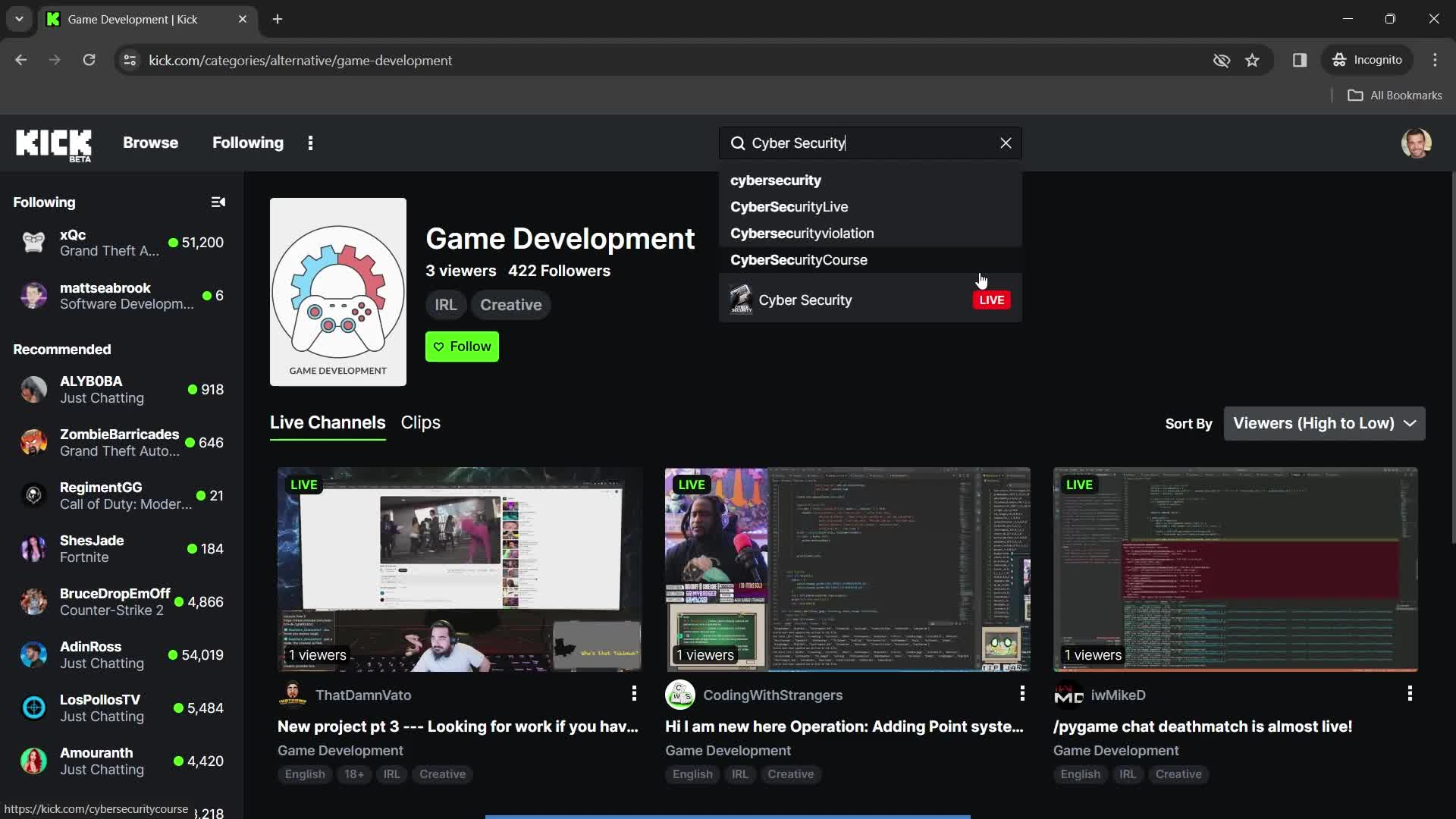Select cybersecurity search suggestion
This screenshot has width=1456, height=819.
pos(870,180)
